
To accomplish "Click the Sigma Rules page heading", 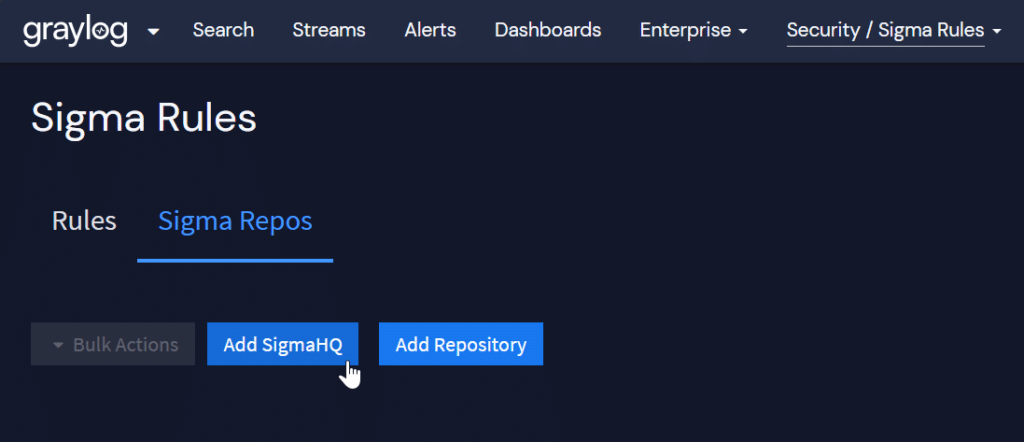I will coord(144,118).
